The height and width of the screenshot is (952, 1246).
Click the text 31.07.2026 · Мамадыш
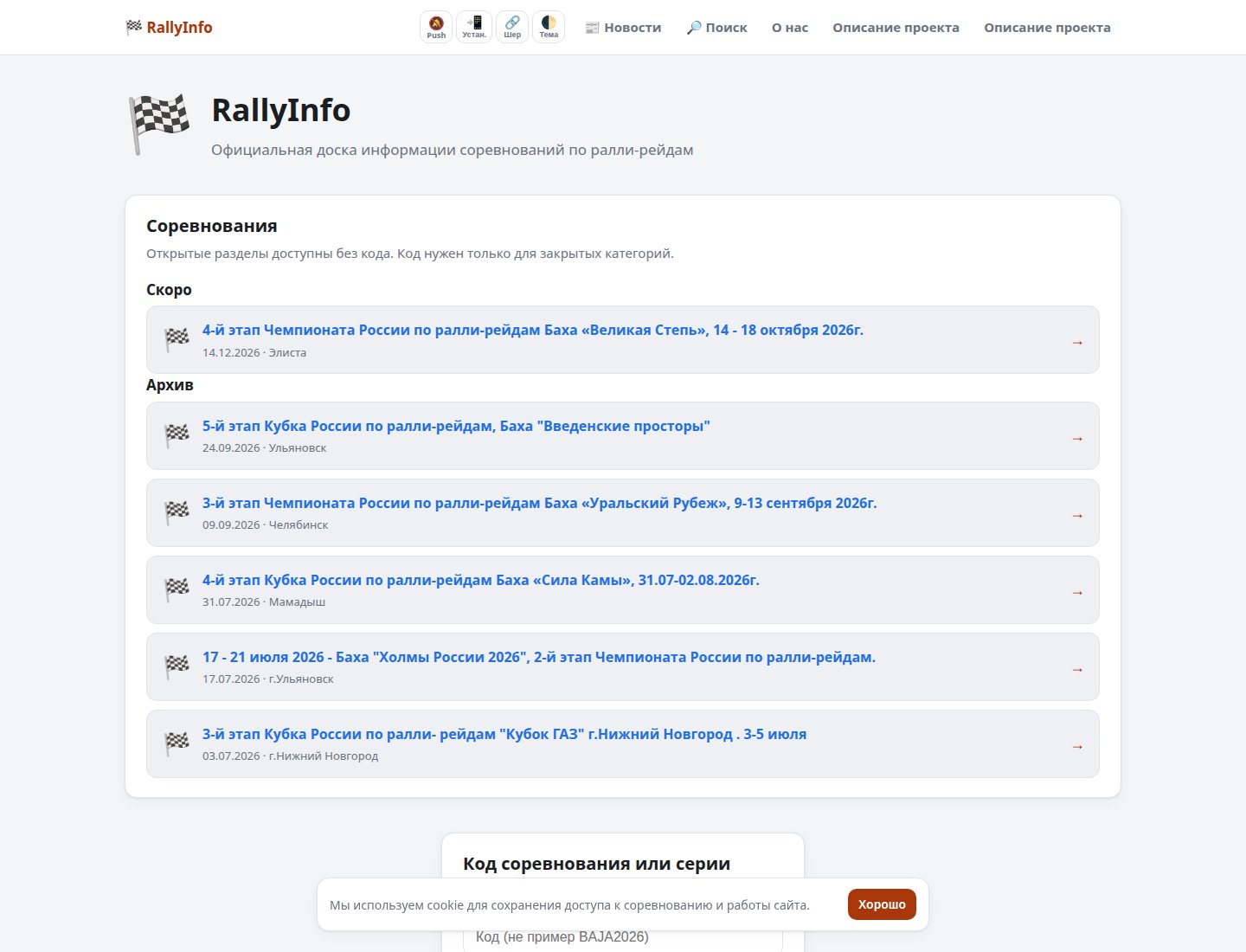[264, 601]
